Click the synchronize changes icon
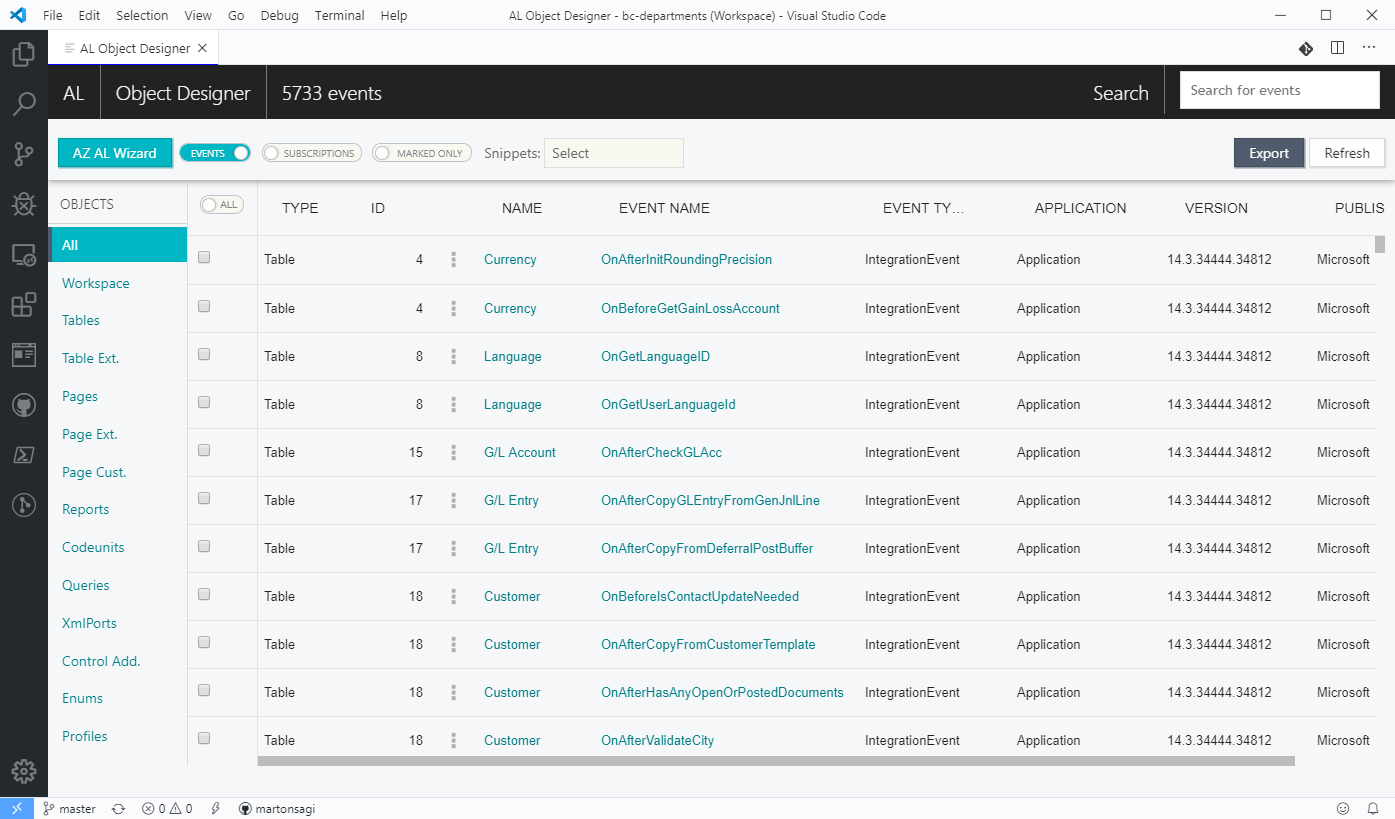The image size is (1395, 819). coord(118,808)
